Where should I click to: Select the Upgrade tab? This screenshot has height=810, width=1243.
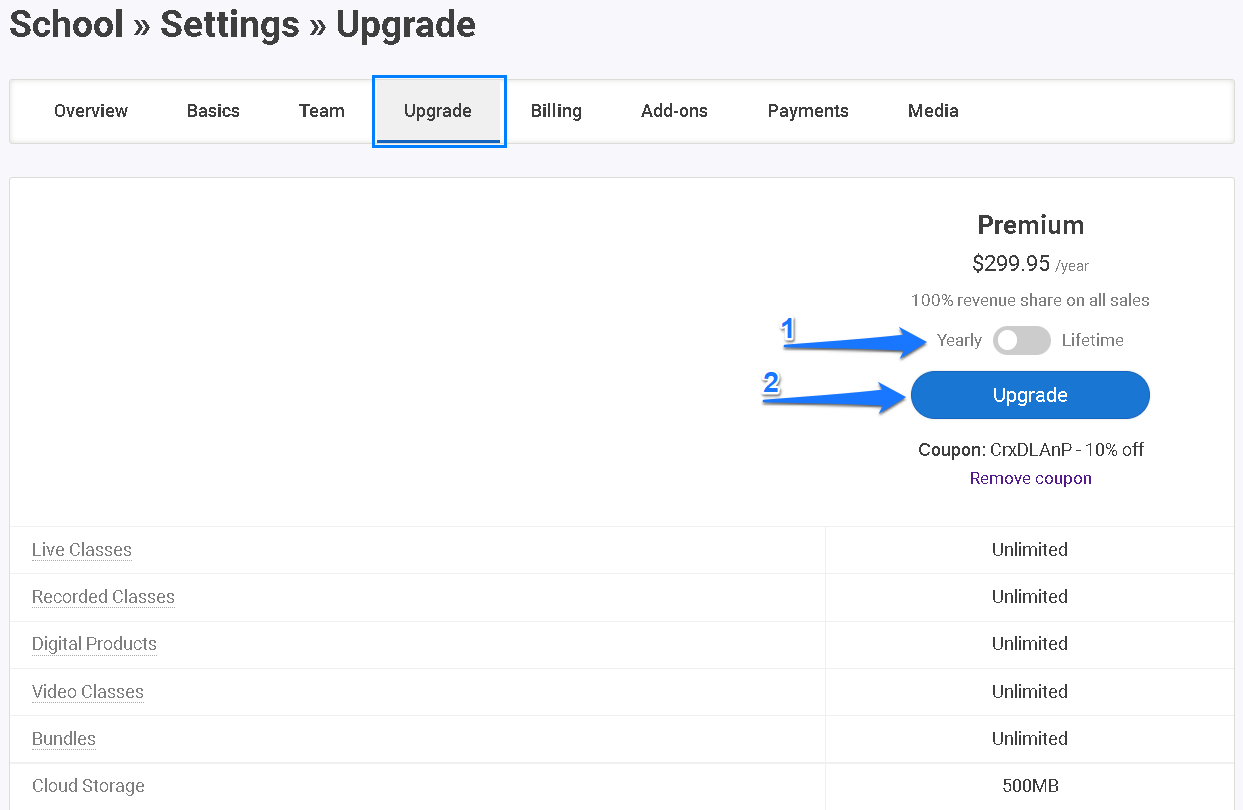coord(438,111)
